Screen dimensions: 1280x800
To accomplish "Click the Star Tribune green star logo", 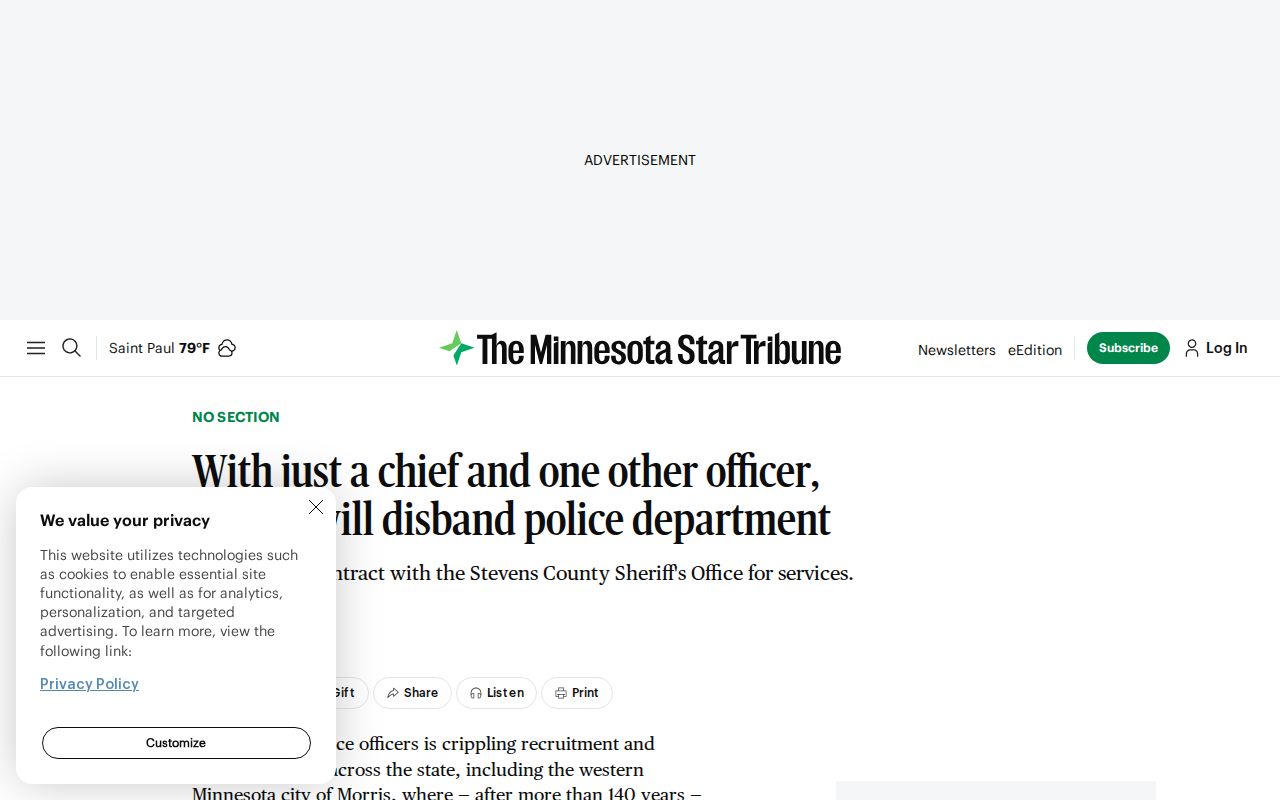I will (x=456, y=348).
